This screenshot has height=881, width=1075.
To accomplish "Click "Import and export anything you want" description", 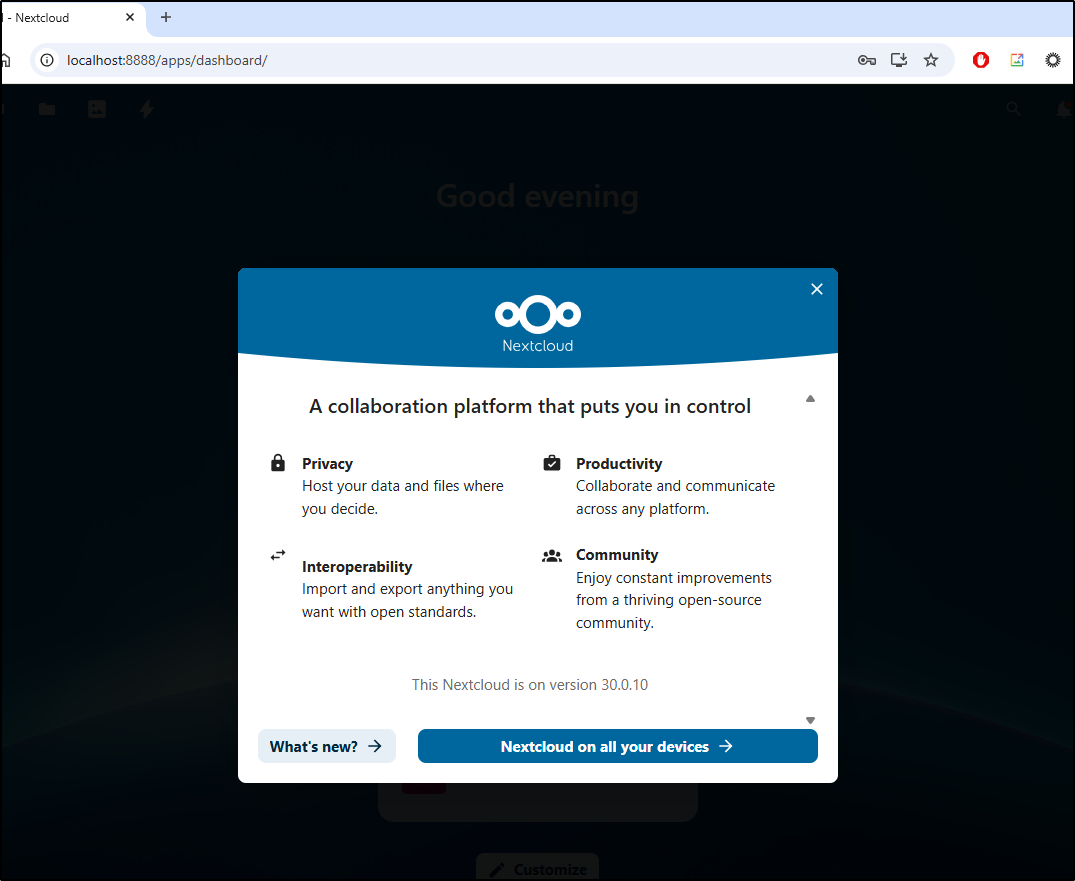I will 407,600.
